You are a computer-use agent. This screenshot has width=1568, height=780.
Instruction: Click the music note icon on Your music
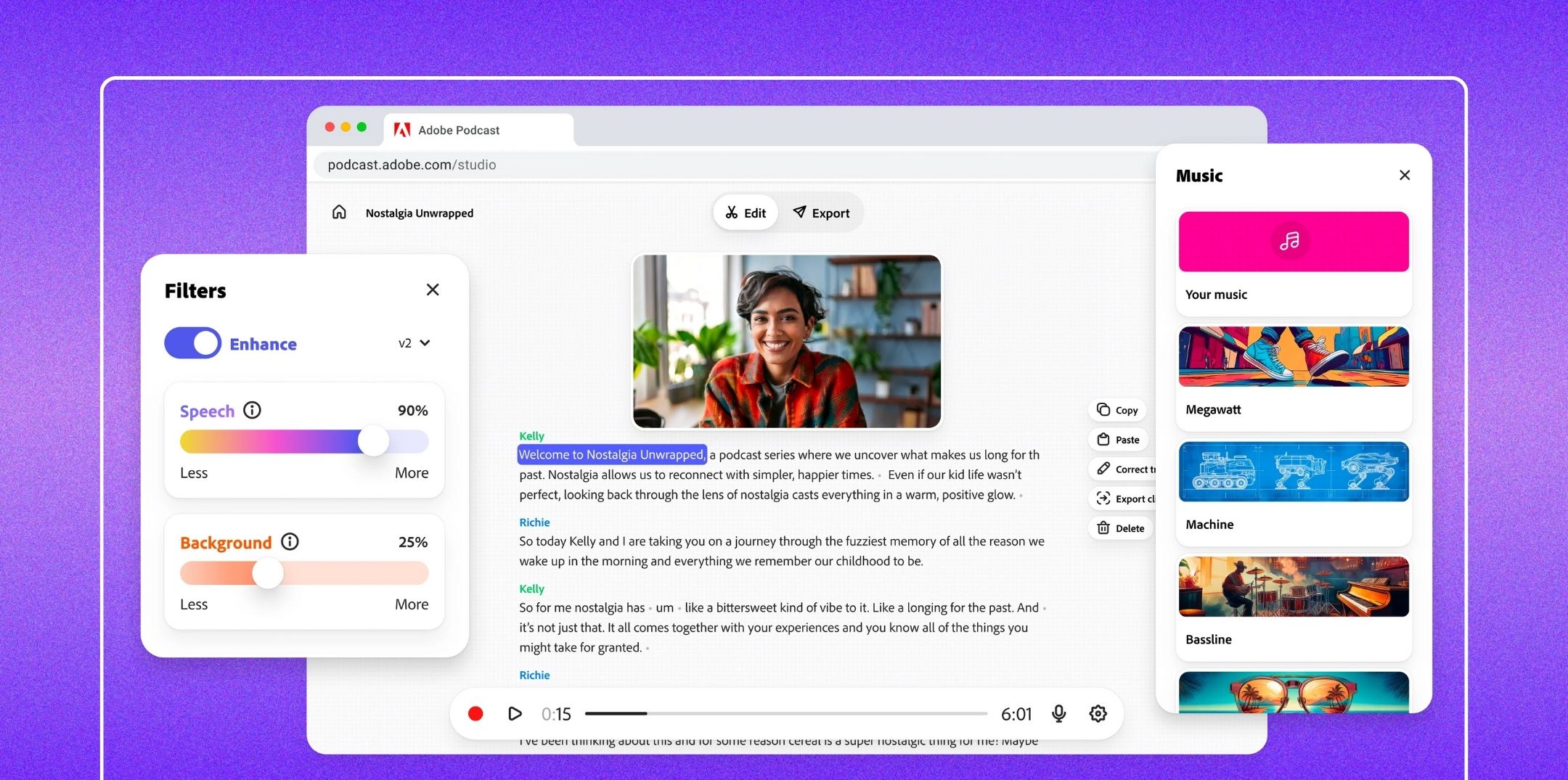(x=1290, y=241)
